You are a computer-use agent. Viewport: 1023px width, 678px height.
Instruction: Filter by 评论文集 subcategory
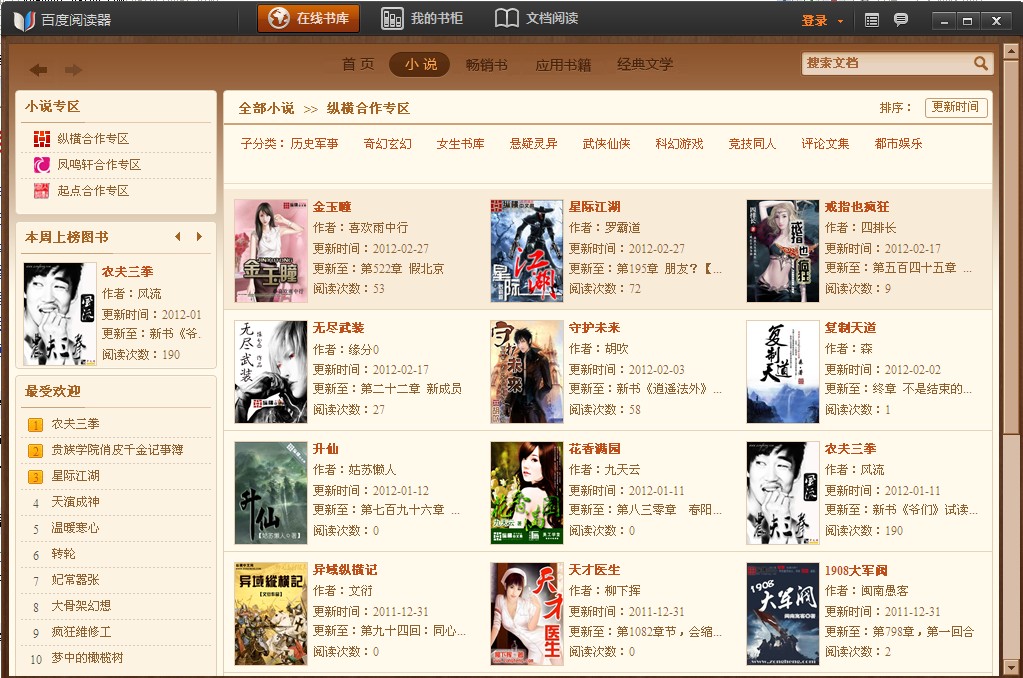[x=825, y=144]
